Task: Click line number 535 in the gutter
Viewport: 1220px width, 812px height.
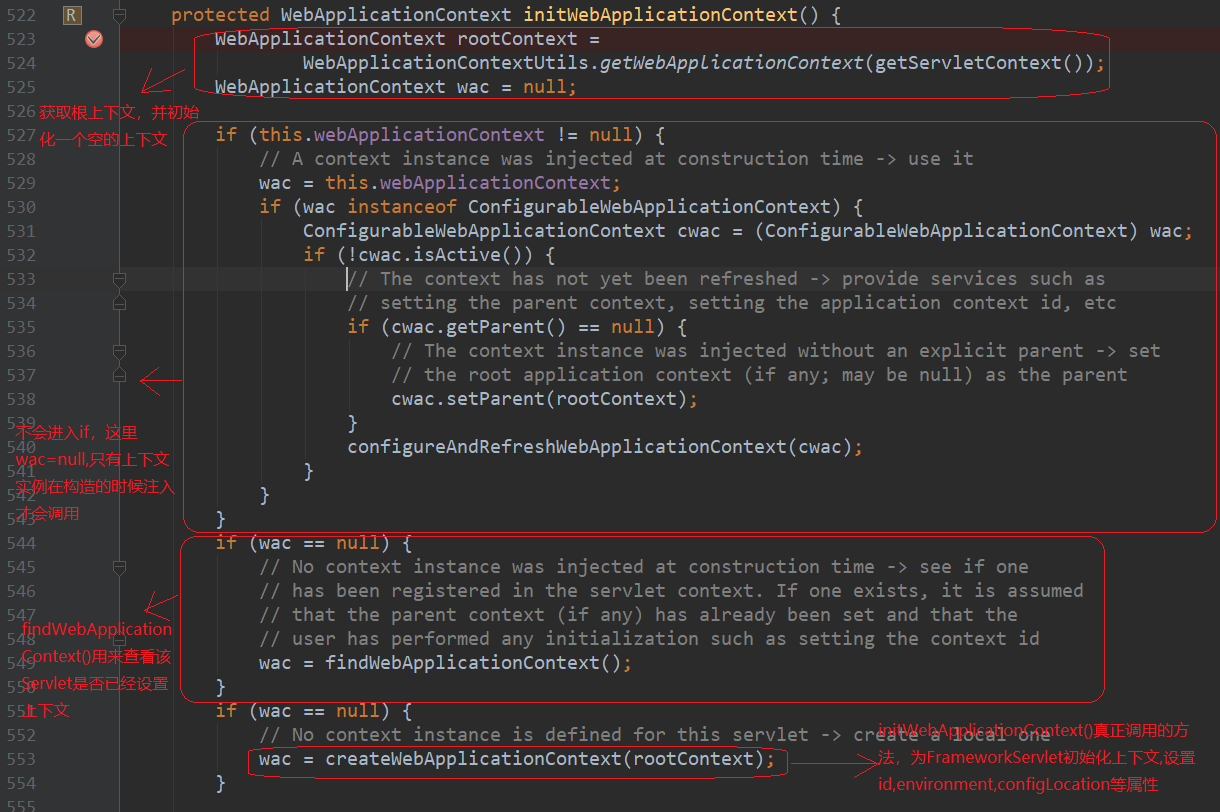Action: 21,327
